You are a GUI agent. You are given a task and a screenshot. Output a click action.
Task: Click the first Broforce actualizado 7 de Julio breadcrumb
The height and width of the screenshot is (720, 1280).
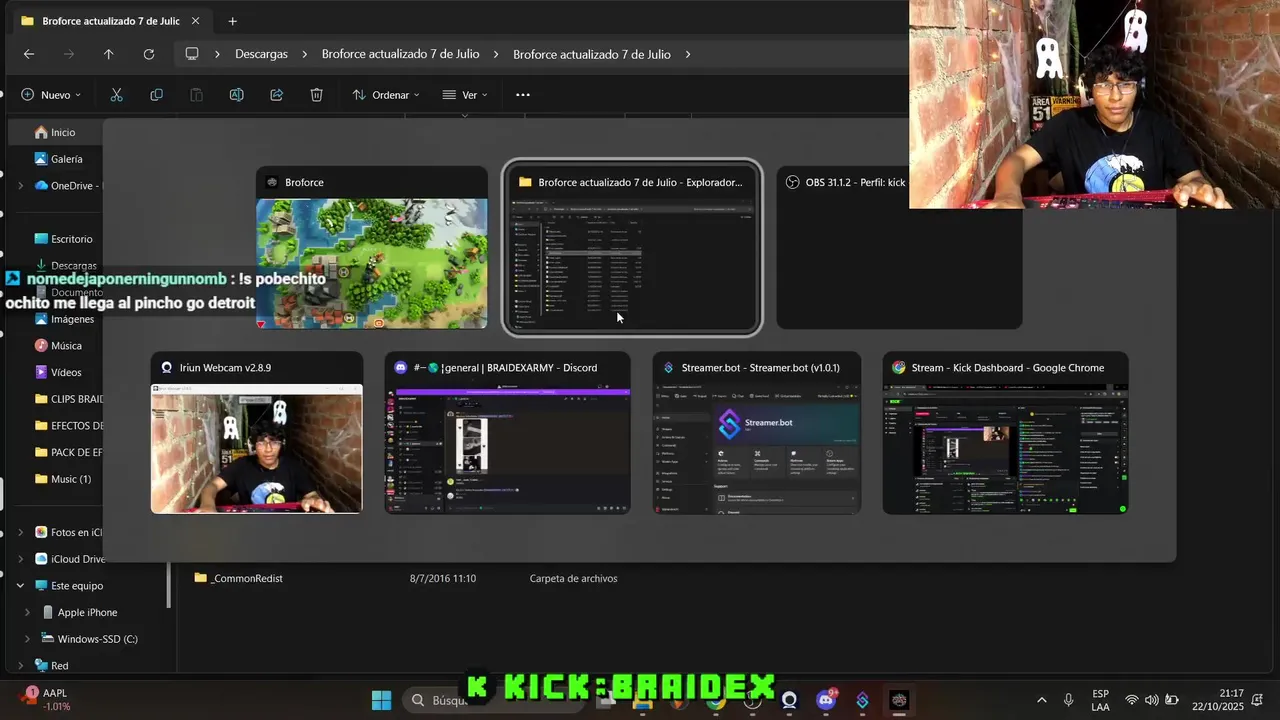(400, 54)
